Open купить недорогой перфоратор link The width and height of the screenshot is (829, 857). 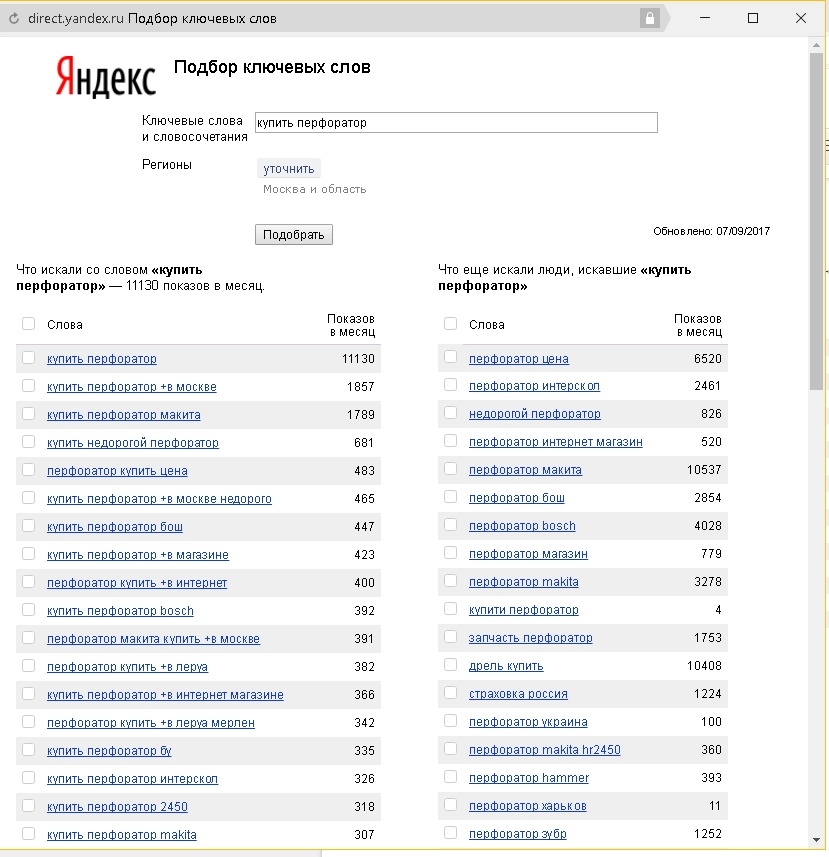(x=133, y=443)
